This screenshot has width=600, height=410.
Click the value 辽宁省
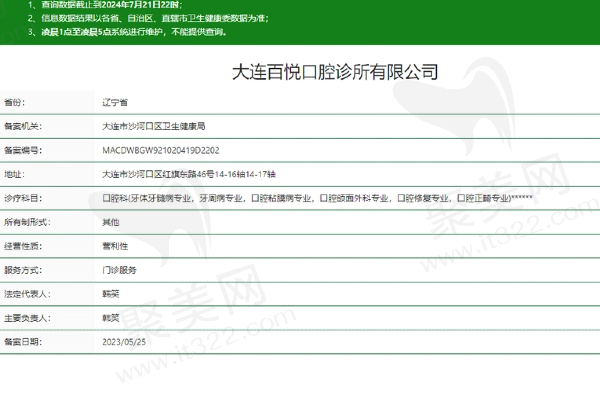pyautogui.click(x=115, y=103)
